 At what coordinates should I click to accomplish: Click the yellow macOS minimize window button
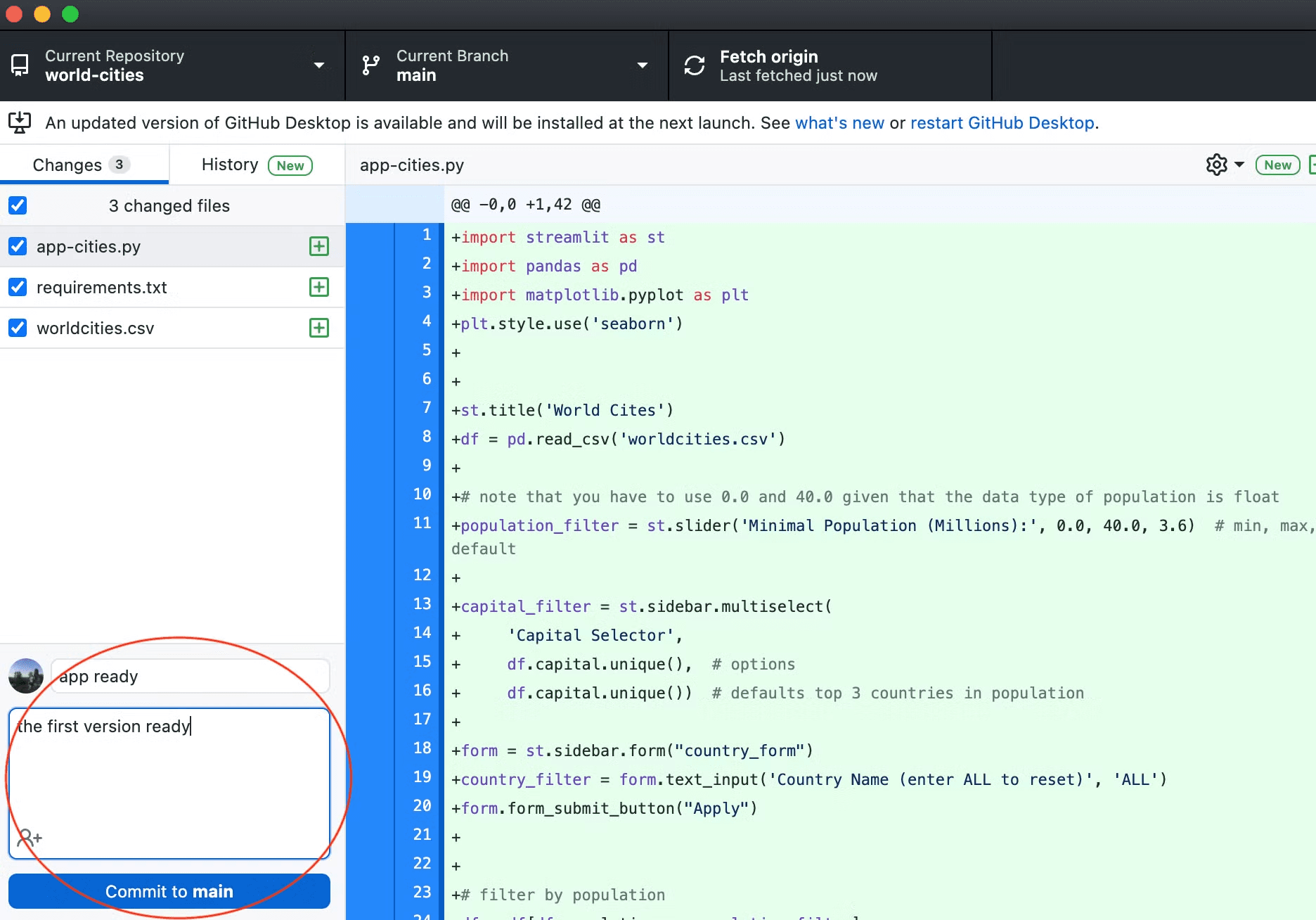(42, 14)
